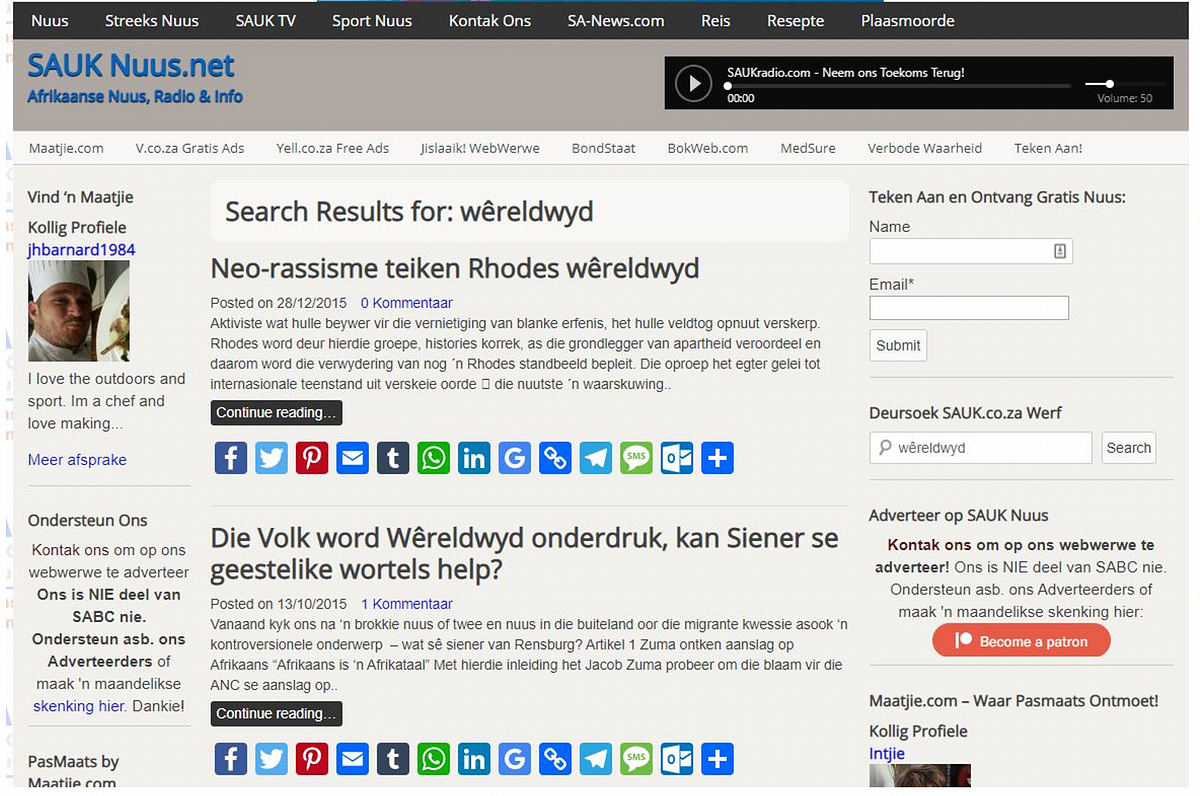Viewport: 1200px width, 796px height.
Task: Play the SAUKradio.com stream
Action: [x=693, y=83]
